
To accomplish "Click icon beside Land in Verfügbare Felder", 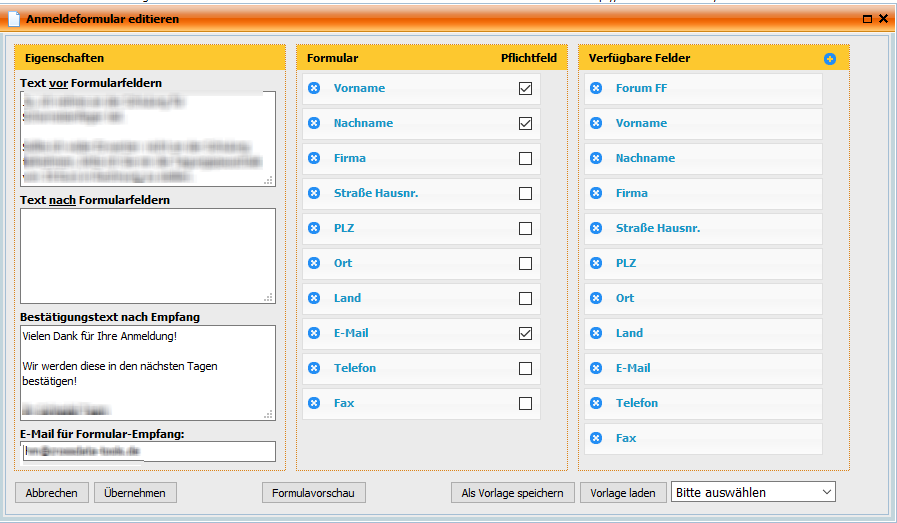I will pyautogui.click(x=596, y=334).
